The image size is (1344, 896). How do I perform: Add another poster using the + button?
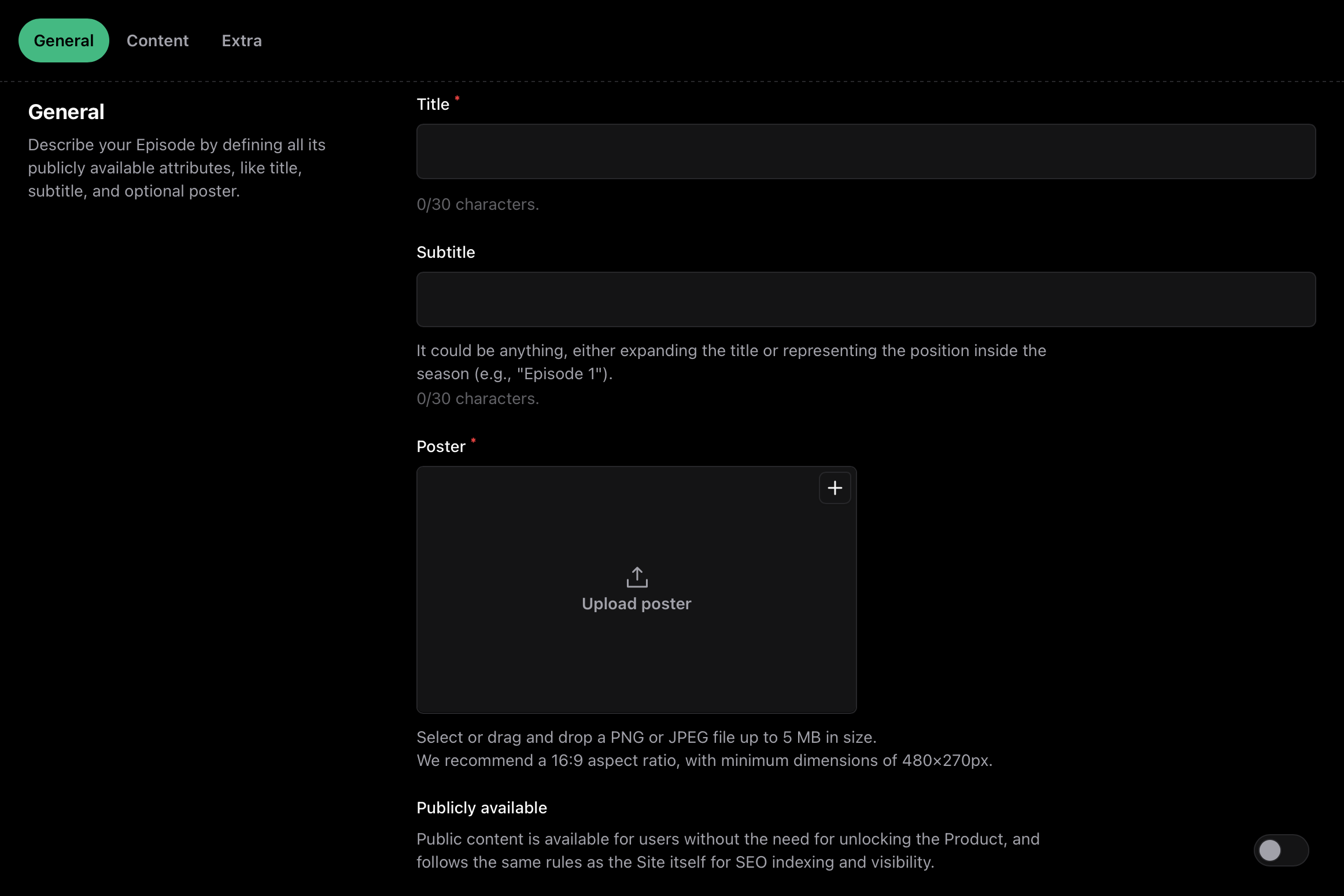835,487
